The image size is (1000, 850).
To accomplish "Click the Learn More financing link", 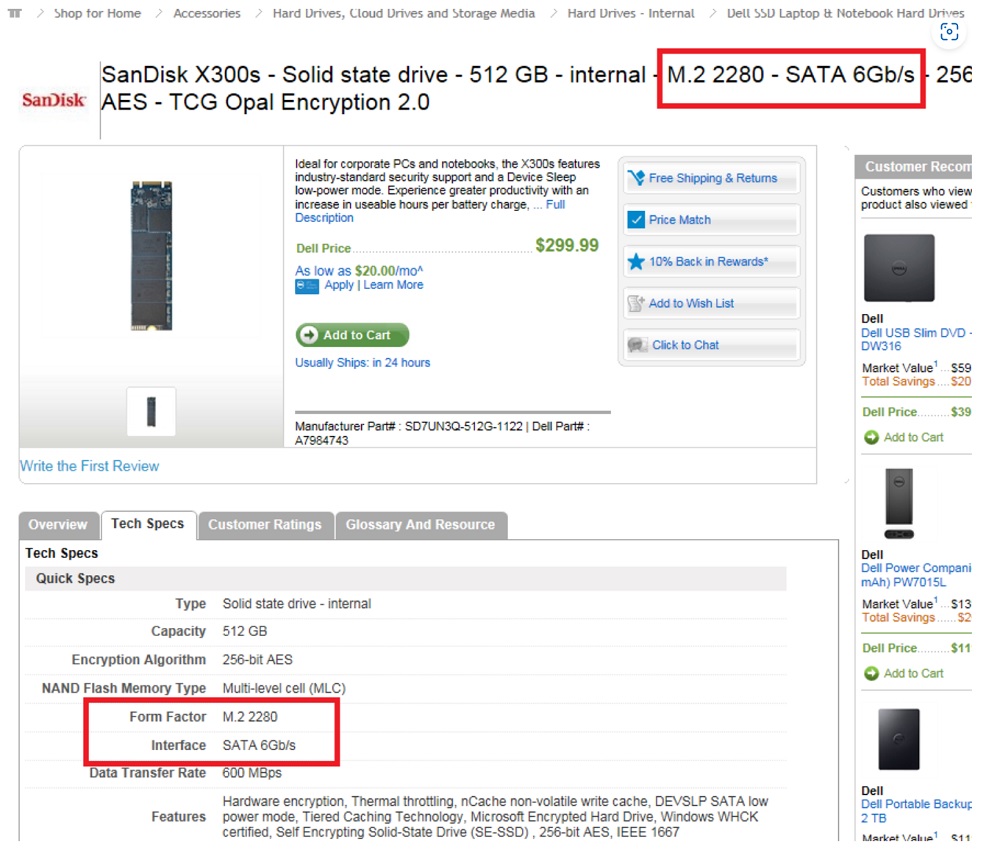I will coord(393,285).
